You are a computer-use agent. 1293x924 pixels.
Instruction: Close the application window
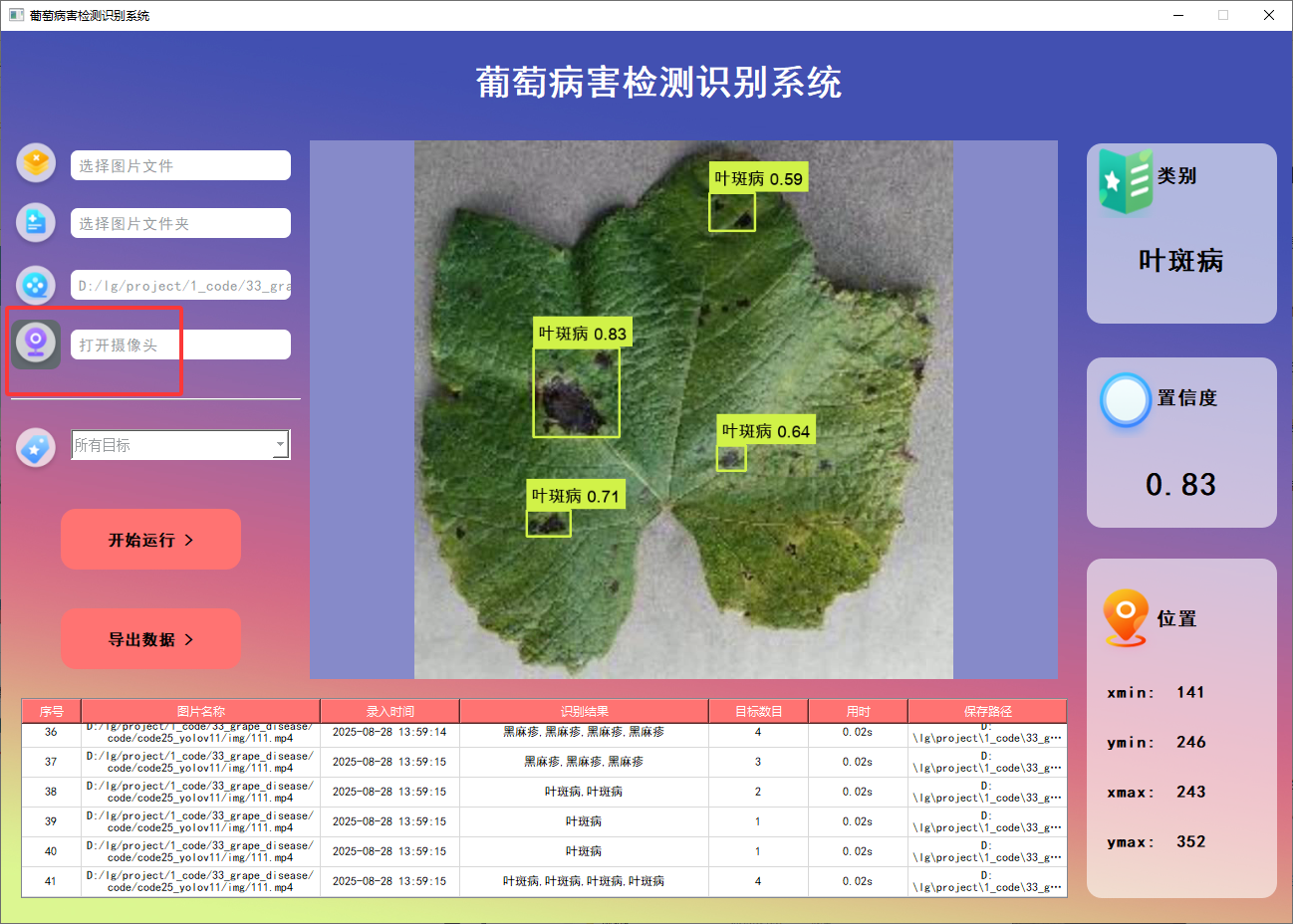tap(1269, 15)
